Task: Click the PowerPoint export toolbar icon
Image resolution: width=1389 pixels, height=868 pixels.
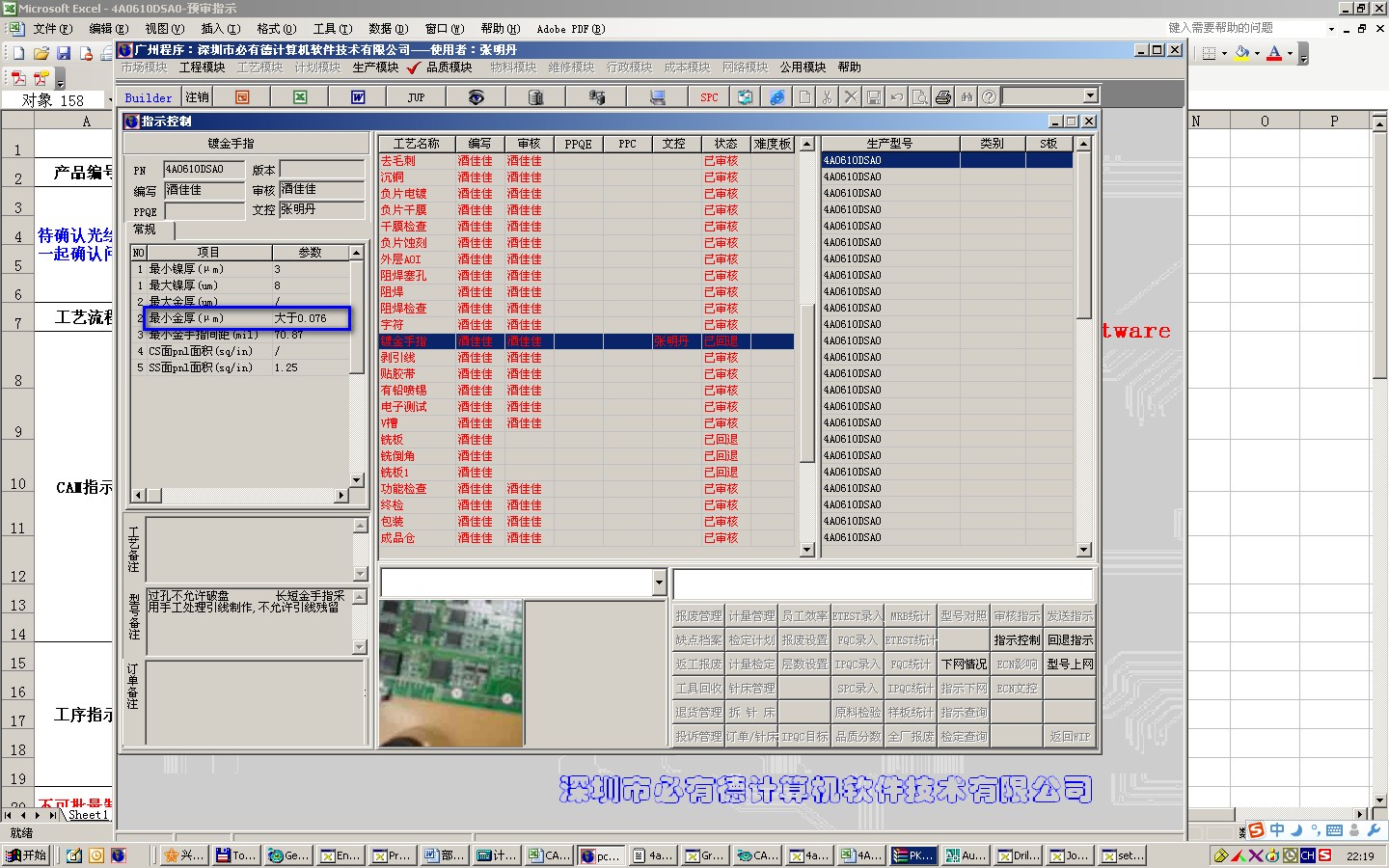Action: pyautogui.click(x=242, y=97)
